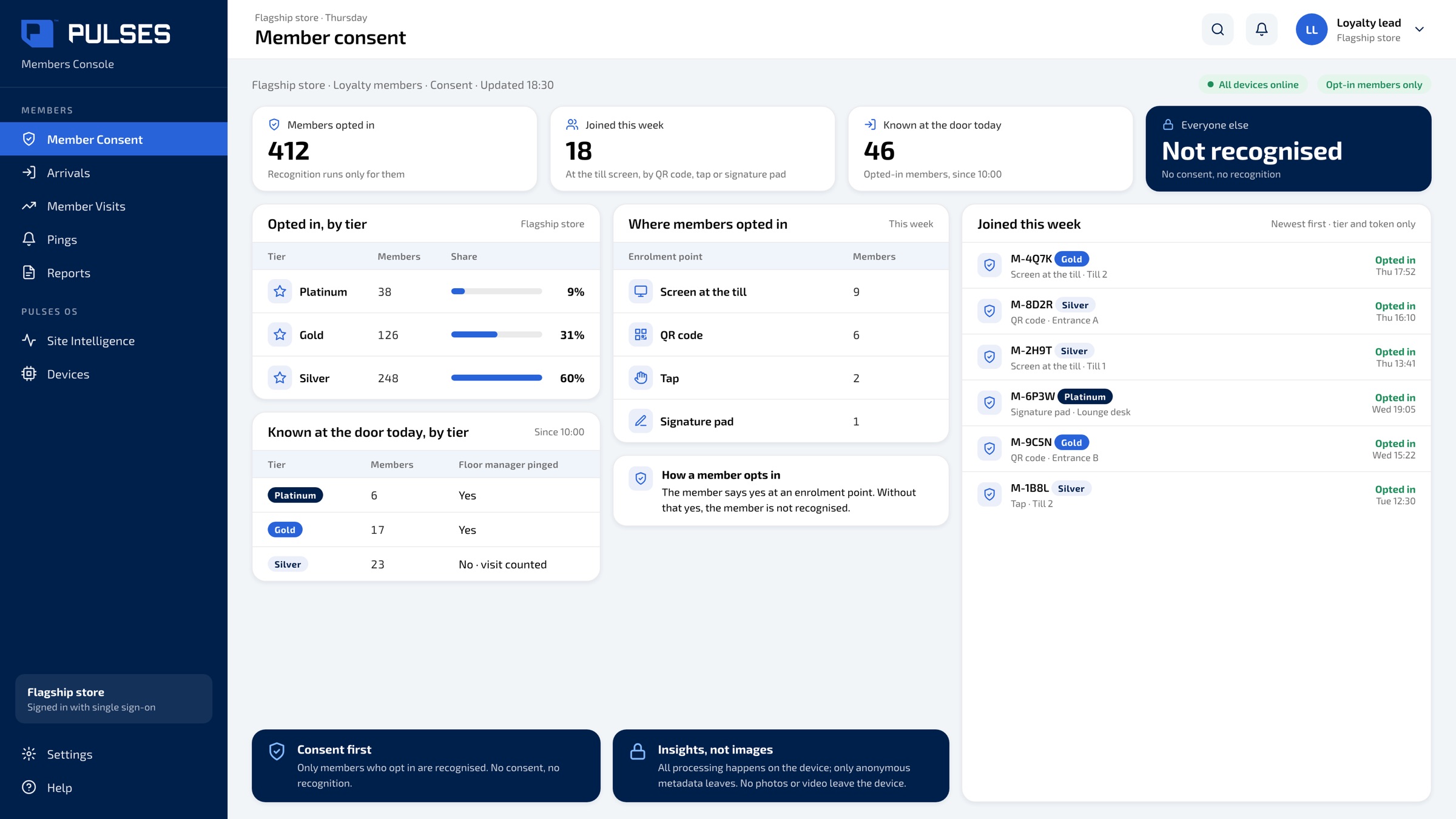Click the Gold tier star icon
The image size is (1456, 819).
(280, 334)
